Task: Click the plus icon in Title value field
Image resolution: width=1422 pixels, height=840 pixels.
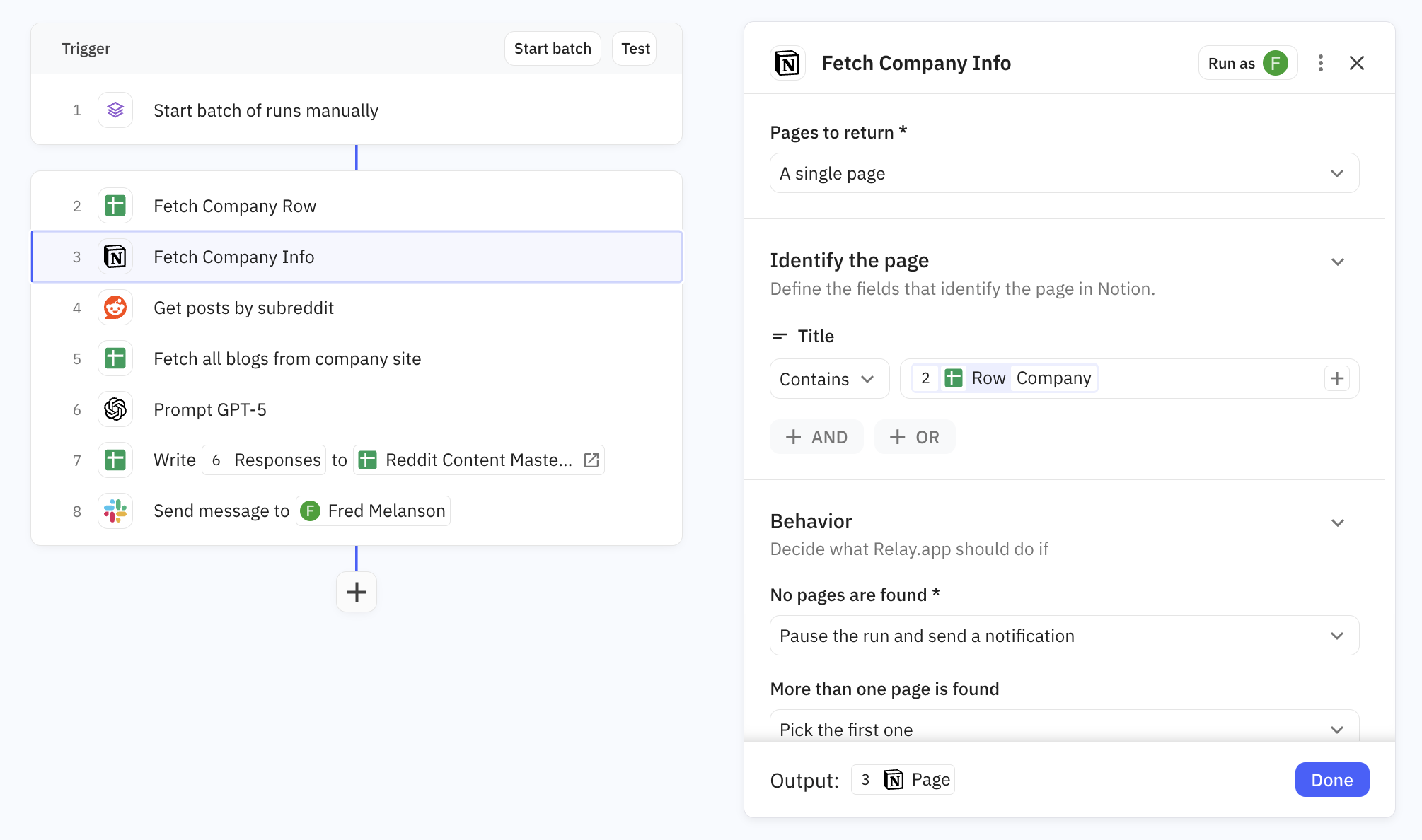Action: coord(1336,378)
